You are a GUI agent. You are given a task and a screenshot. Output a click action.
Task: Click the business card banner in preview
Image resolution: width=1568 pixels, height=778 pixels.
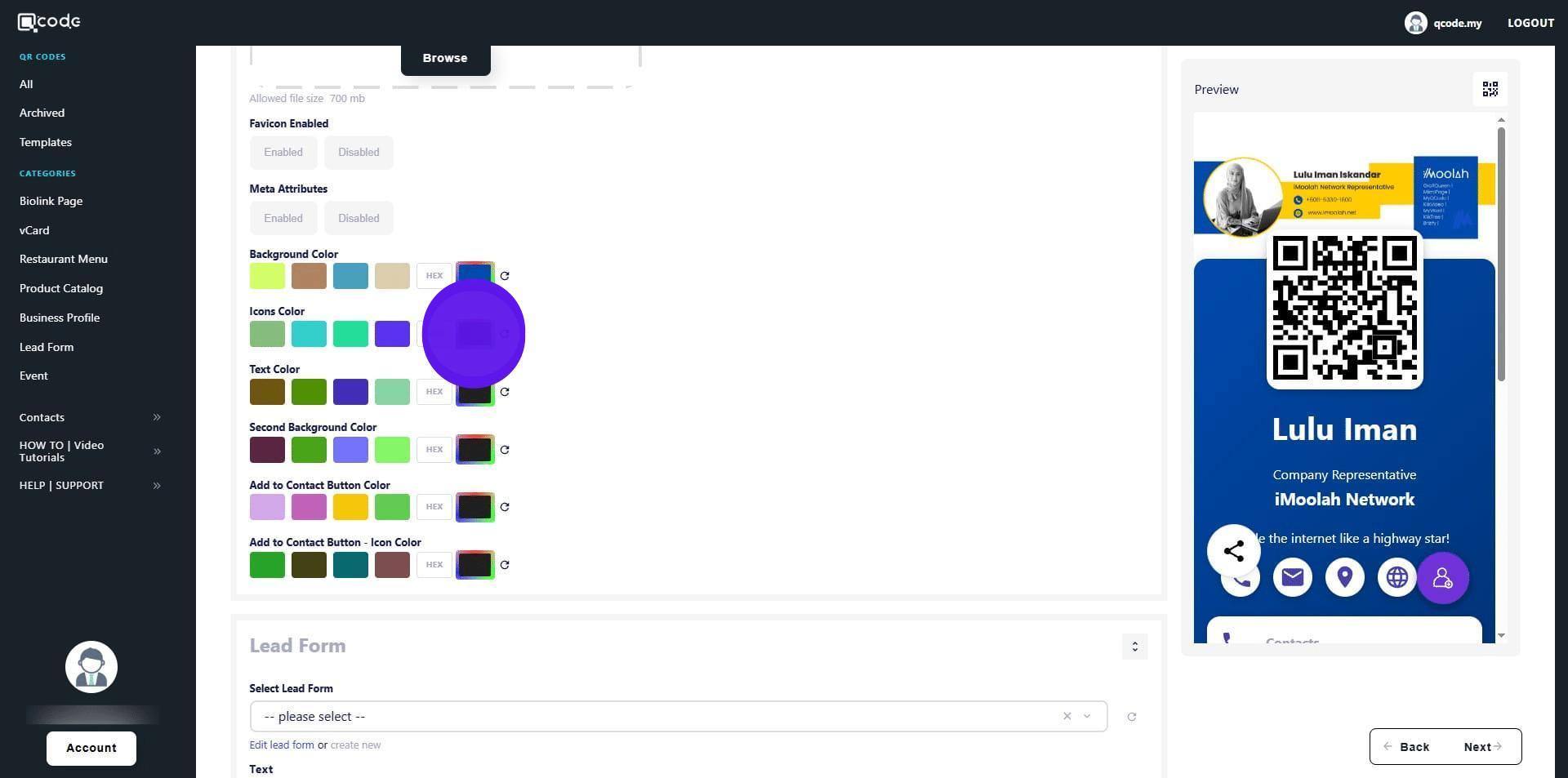click(1345, 197)
